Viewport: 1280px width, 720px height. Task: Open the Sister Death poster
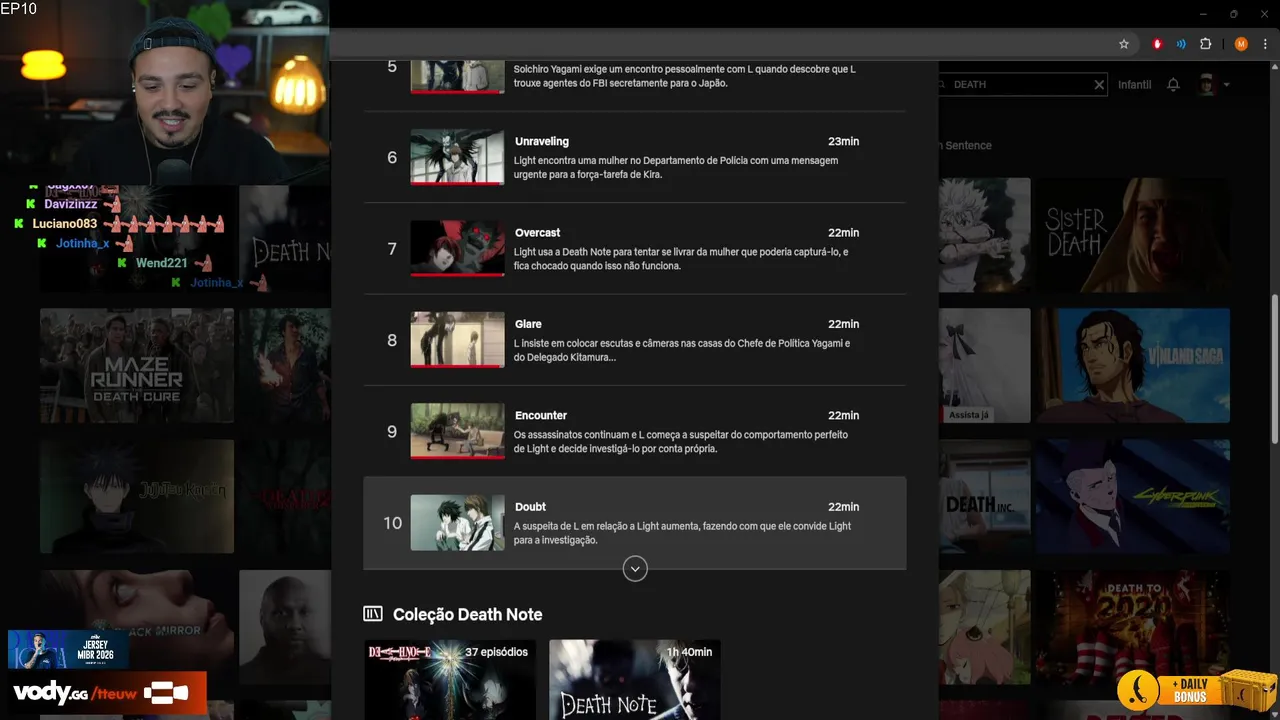coord(1131,235)
